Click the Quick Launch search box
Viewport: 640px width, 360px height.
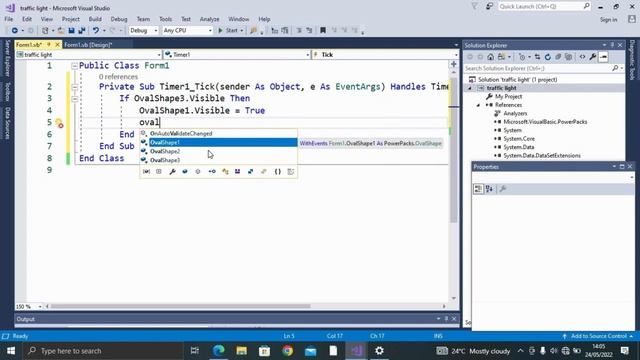coord(544,7)
